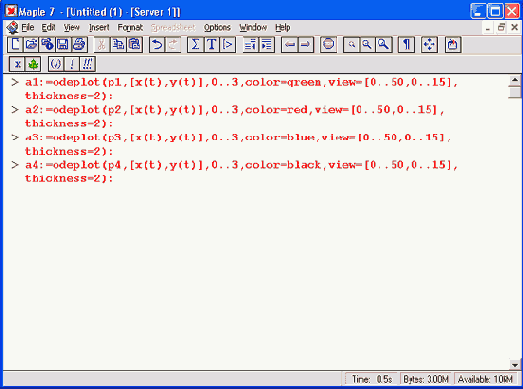The width and height of the screenshot is (523, 389).
Task: Open the Options menu
Action: tap(217, 28)
